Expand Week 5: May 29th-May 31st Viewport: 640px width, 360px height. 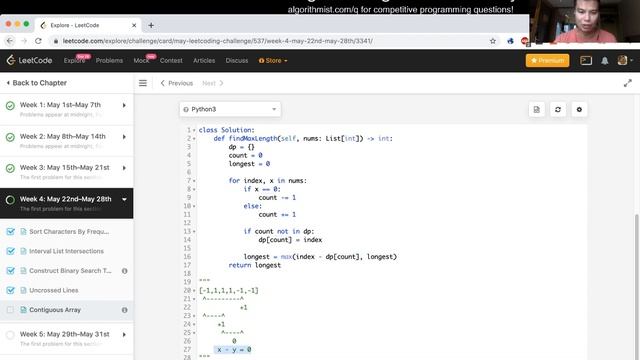[124, 334]
